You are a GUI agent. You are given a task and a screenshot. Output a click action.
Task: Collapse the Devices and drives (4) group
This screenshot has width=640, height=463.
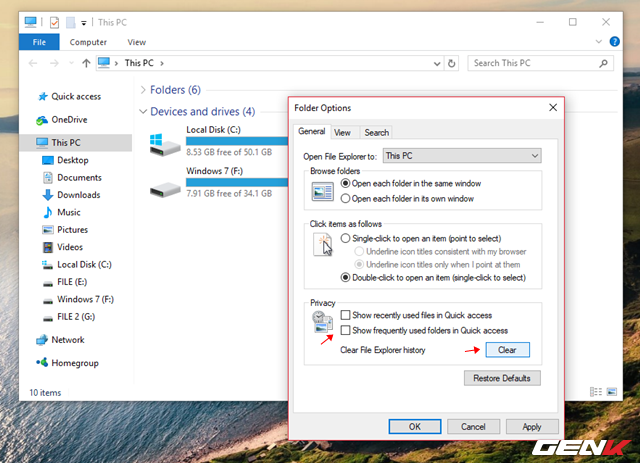(x=143, y=111)
